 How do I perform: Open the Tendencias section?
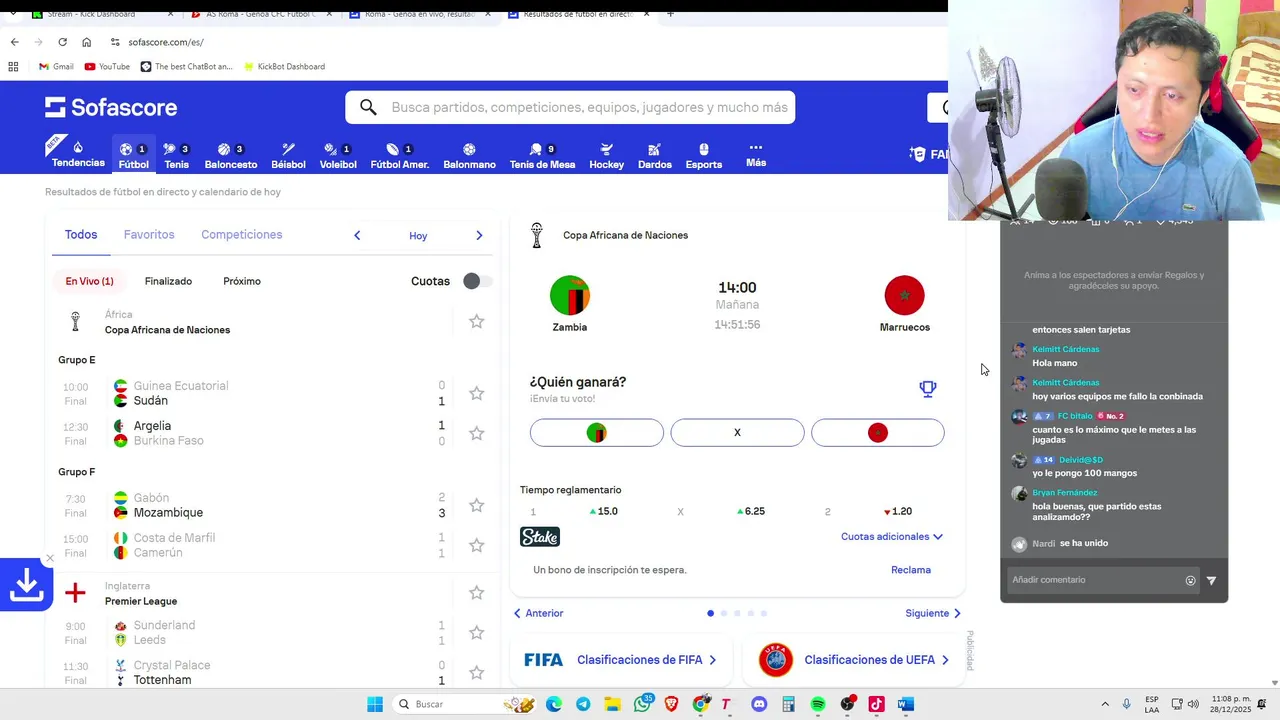point(78,155)
